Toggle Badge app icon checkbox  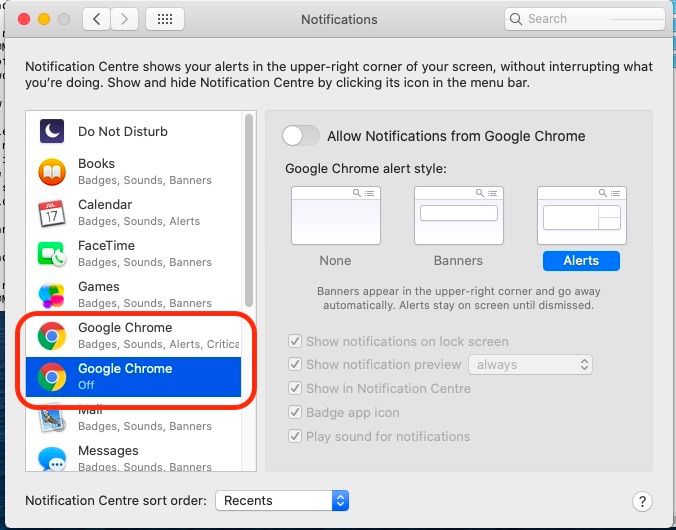coord(295,412)
